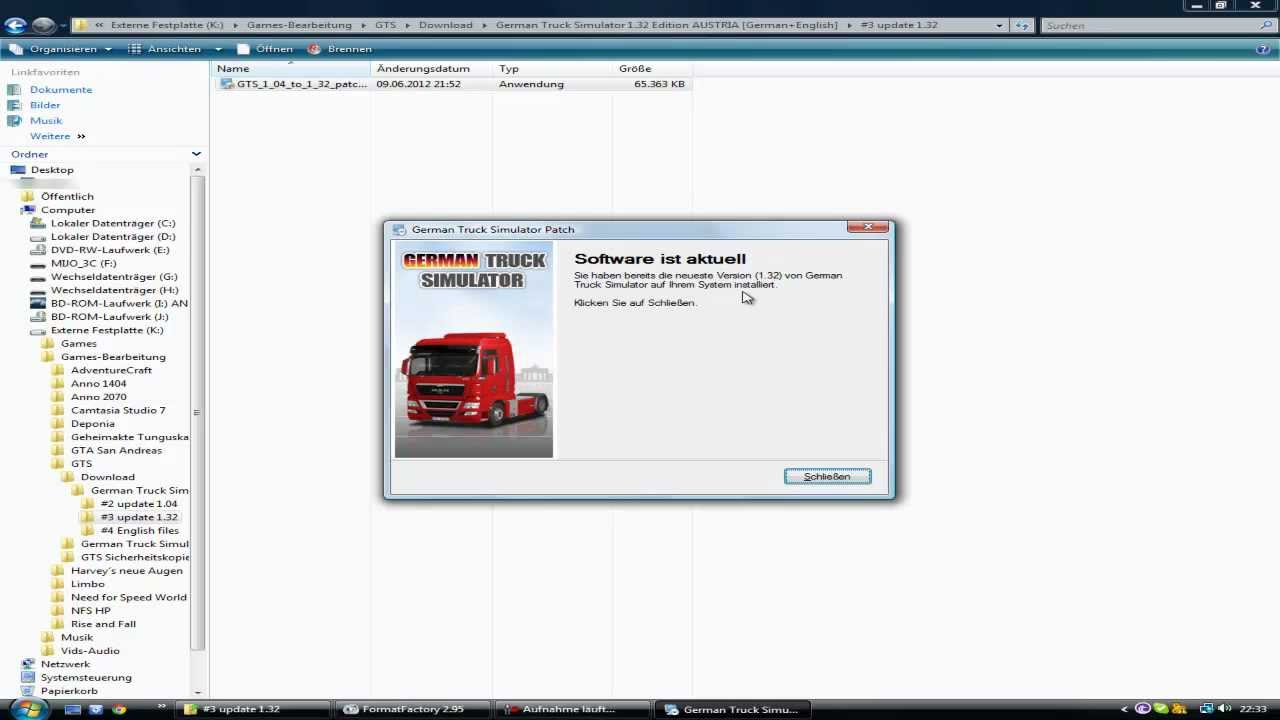Select 'Download' in the address breadcrumb
Viewport: 1280px width, 720px height.
click(445, 25)
